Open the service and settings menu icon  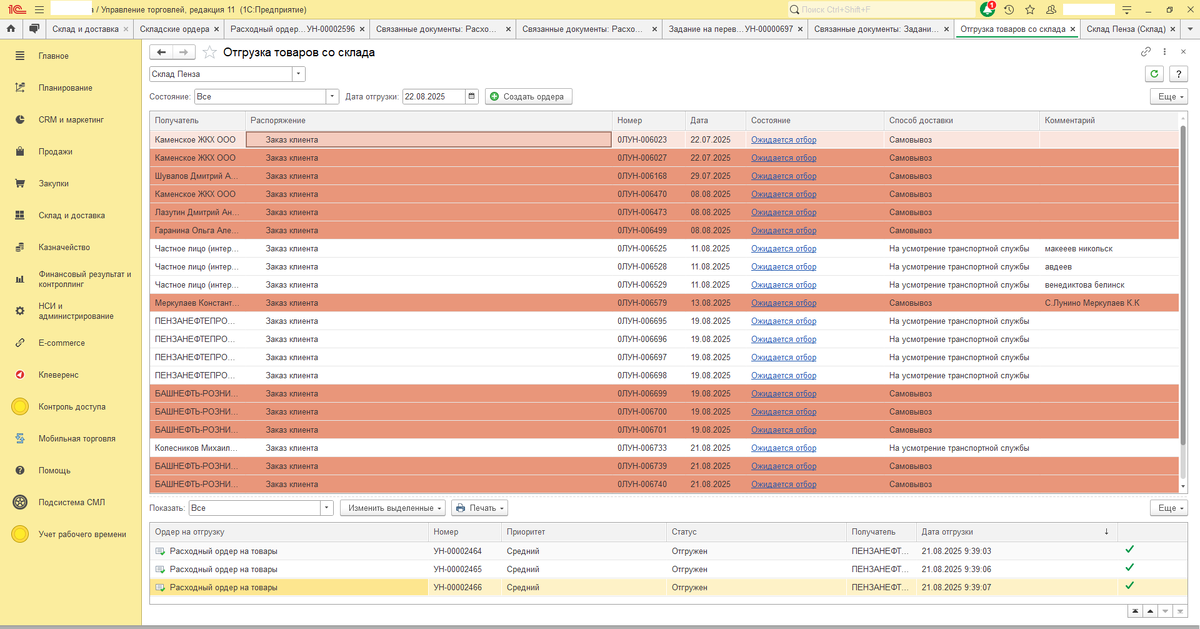[x=1128, y=9]
